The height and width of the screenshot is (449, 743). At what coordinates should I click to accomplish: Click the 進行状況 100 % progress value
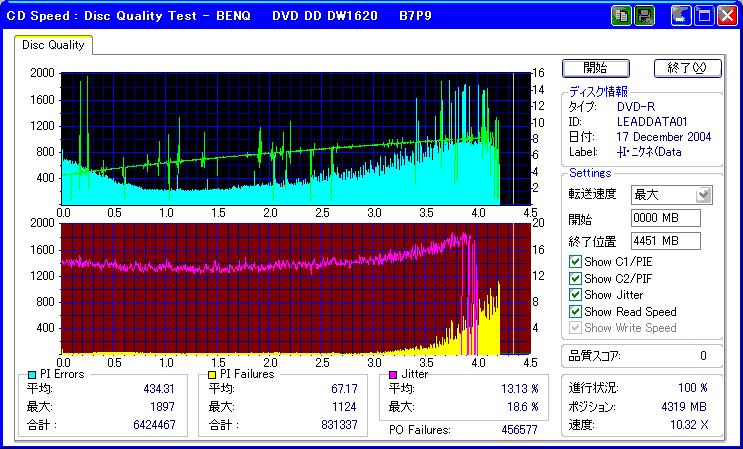(693, 388)
